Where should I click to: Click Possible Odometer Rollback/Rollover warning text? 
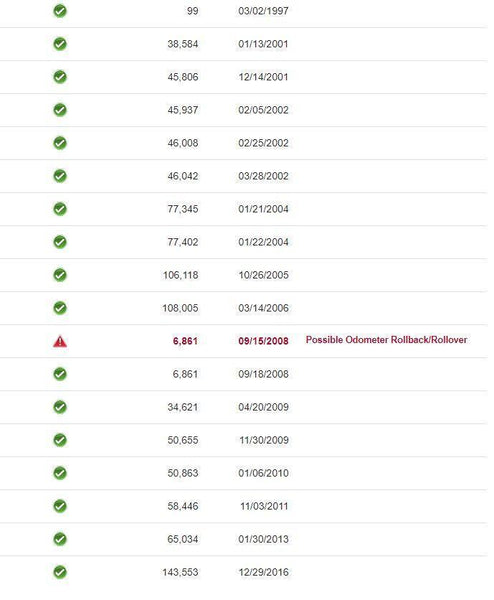[x=386, y=340]
